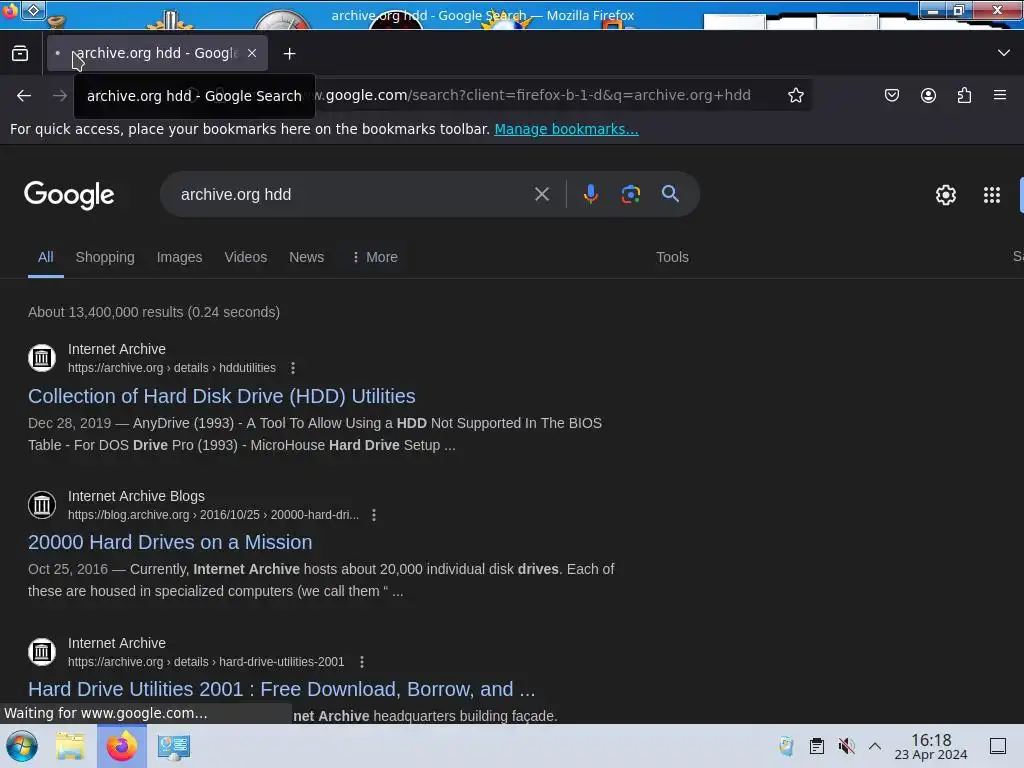1024x768 pixels.
Task: Open Google quick settings gear
Action: point(946,195)
